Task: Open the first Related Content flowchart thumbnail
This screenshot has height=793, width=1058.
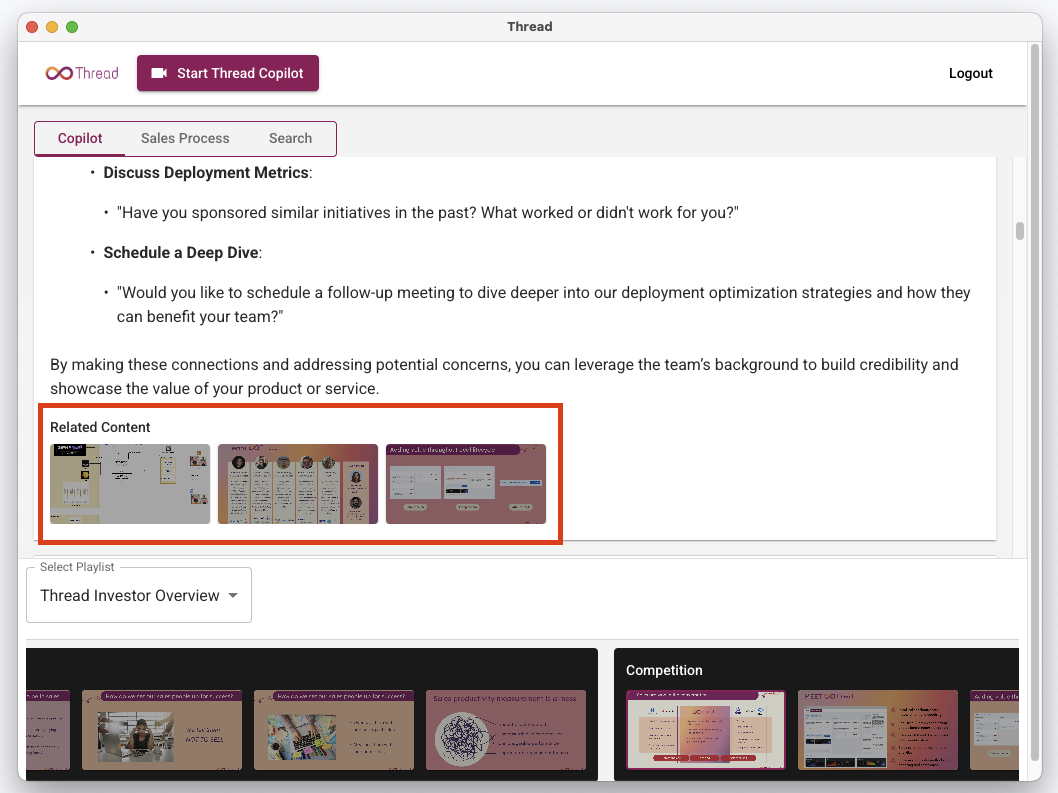Action: pos(130,484)
